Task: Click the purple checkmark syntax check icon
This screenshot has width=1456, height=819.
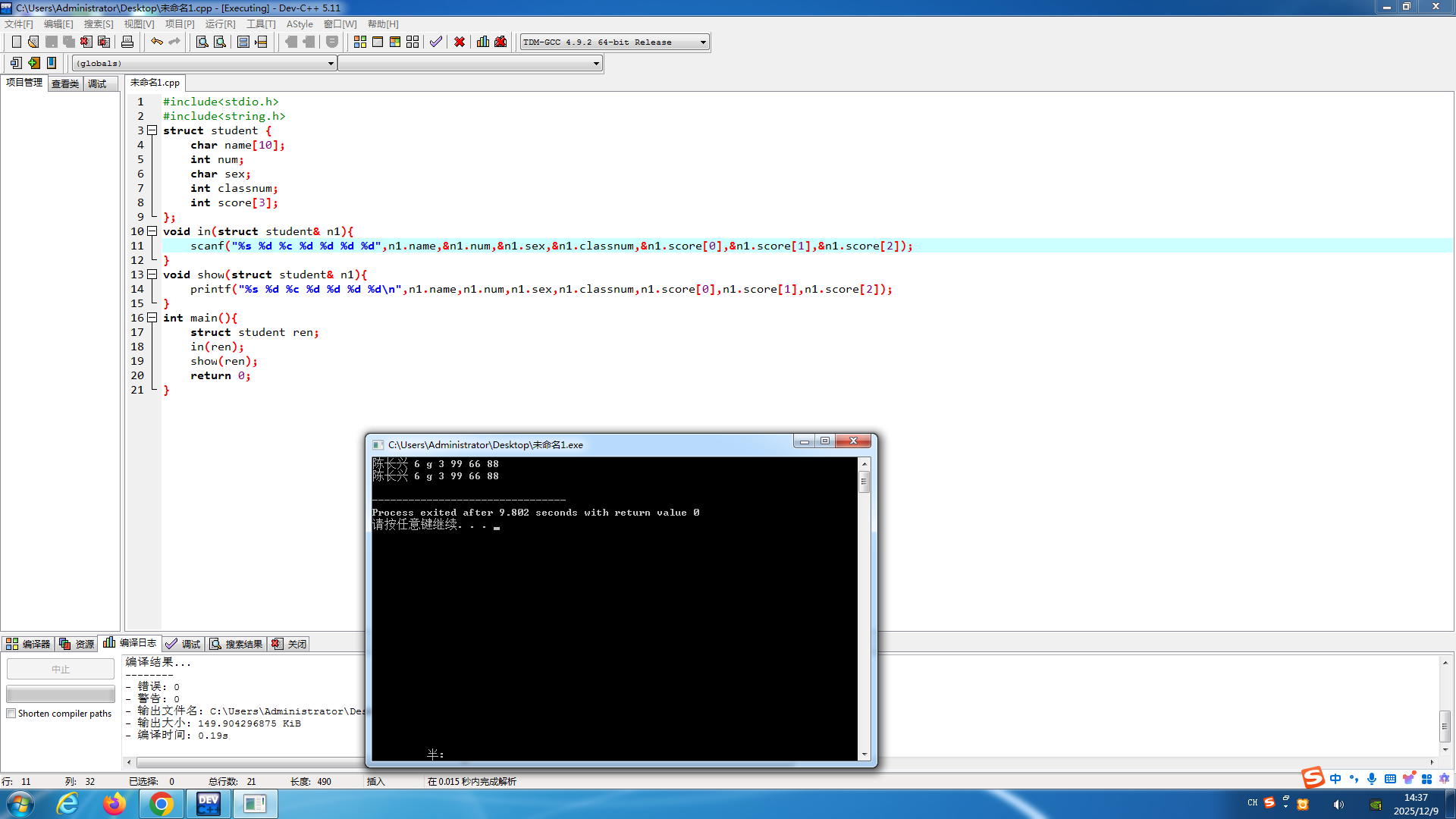Action: point(436,42)
